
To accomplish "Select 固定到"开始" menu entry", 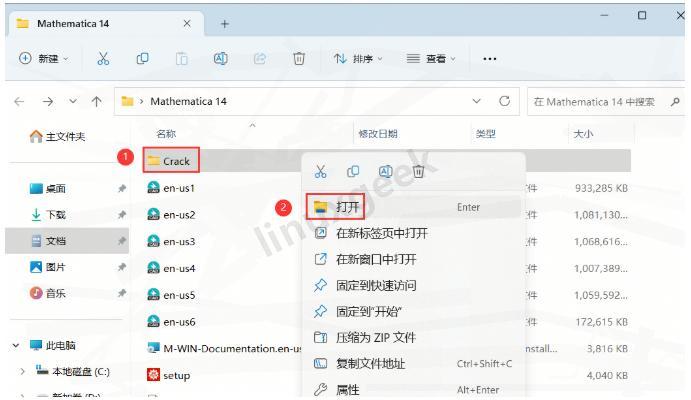I will click(413, 311).
